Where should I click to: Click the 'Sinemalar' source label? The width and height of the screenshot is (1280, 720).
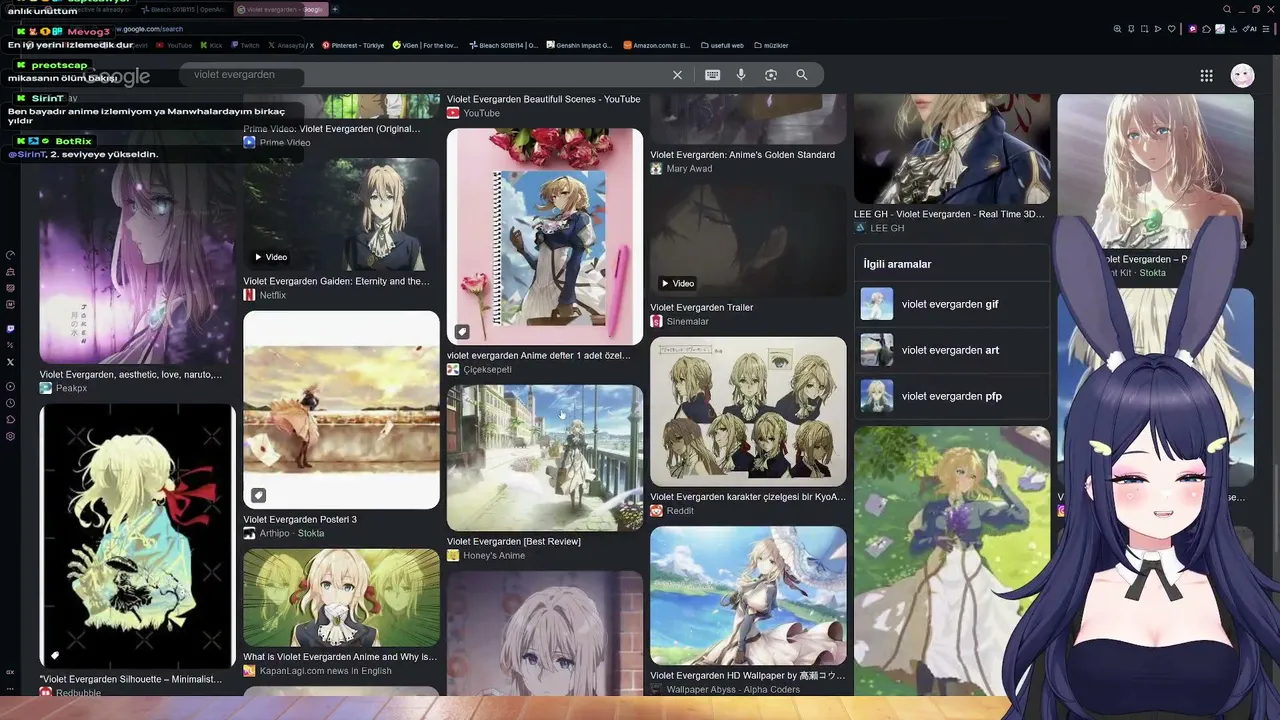click(688, 321)
